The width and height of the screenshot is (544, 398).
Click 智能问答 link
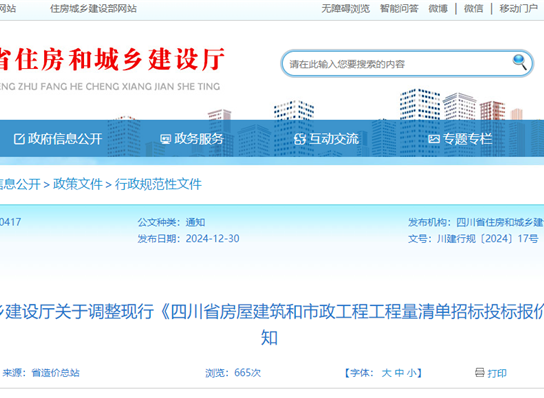[399, 9]
